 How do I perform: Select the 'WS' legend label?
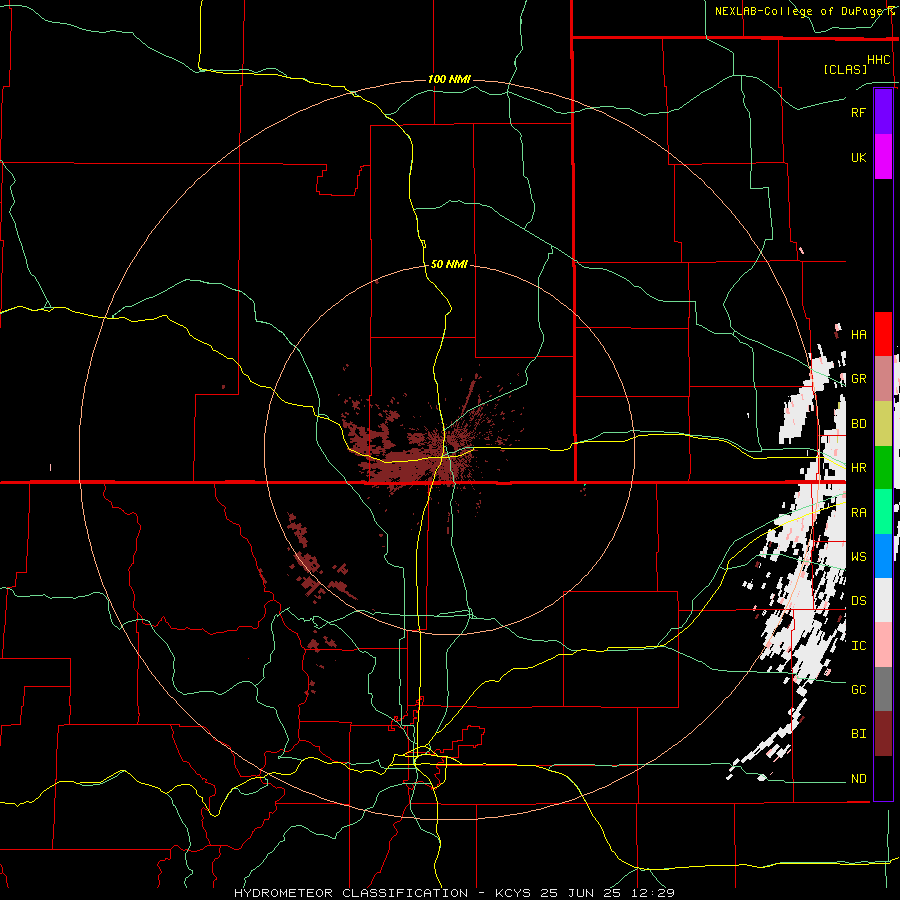(858, 556)
